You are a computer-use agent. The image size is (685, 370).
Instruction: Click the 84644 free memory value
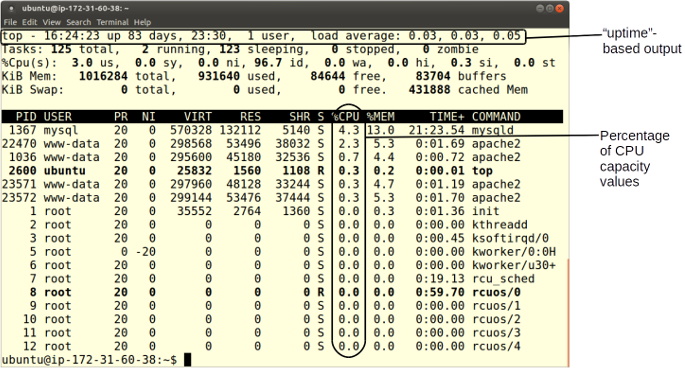(x=328, y=76)
